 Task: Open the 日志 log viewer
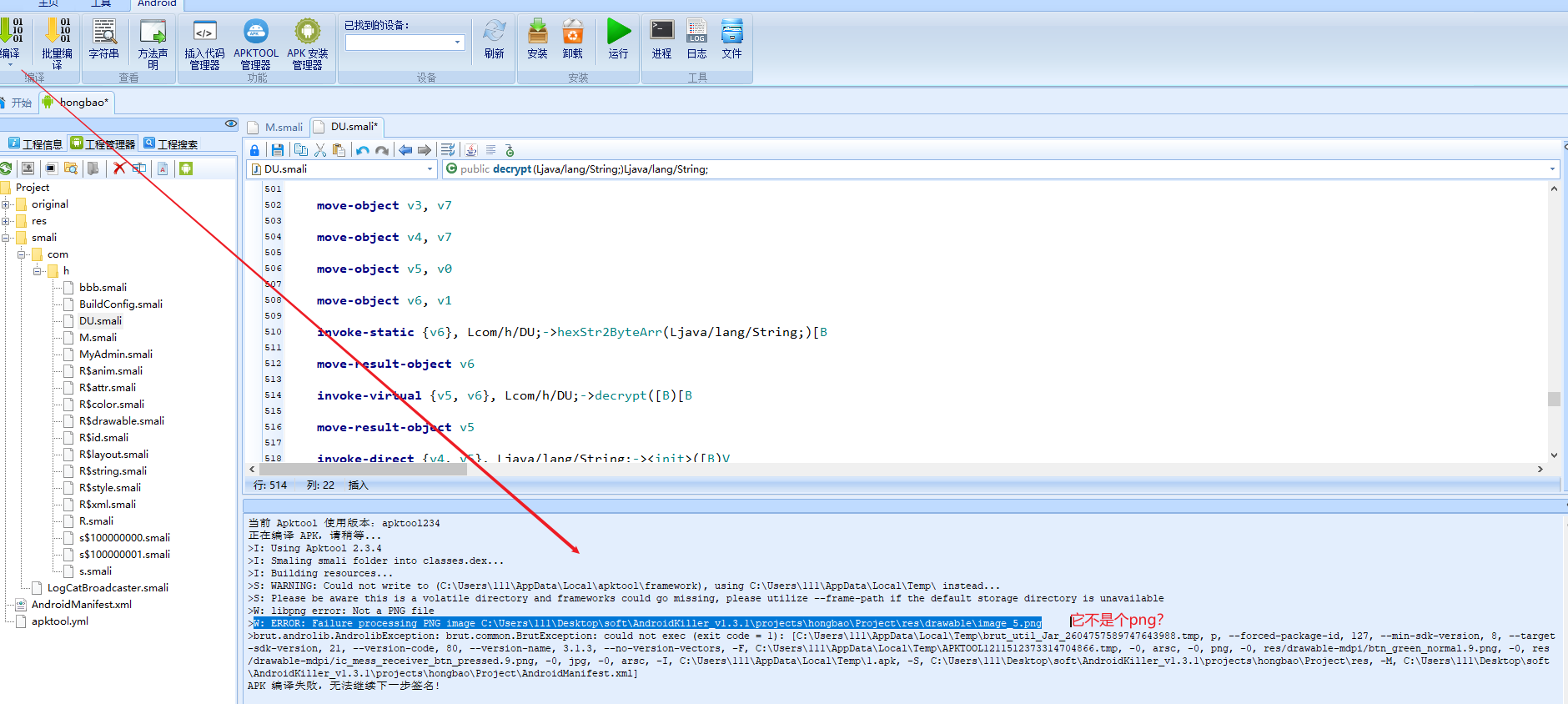(x=697, y=39)
